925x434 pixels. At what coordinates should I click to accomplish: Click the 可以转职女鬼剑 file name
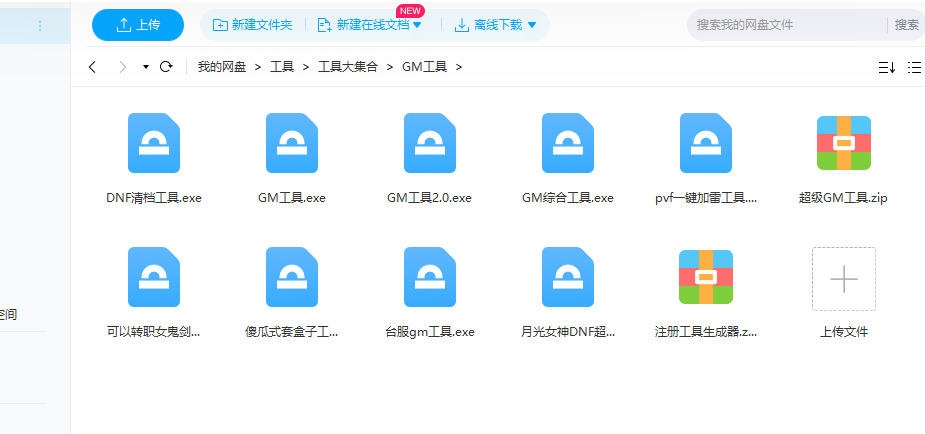(x=153, y=332)
